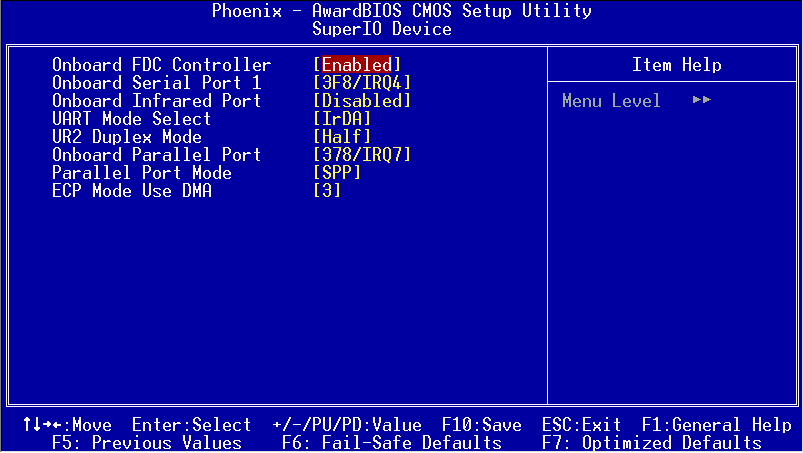Select the UR2 Duplex Mode label
This screenshot has width=803, height=453.
coord(127,137)
